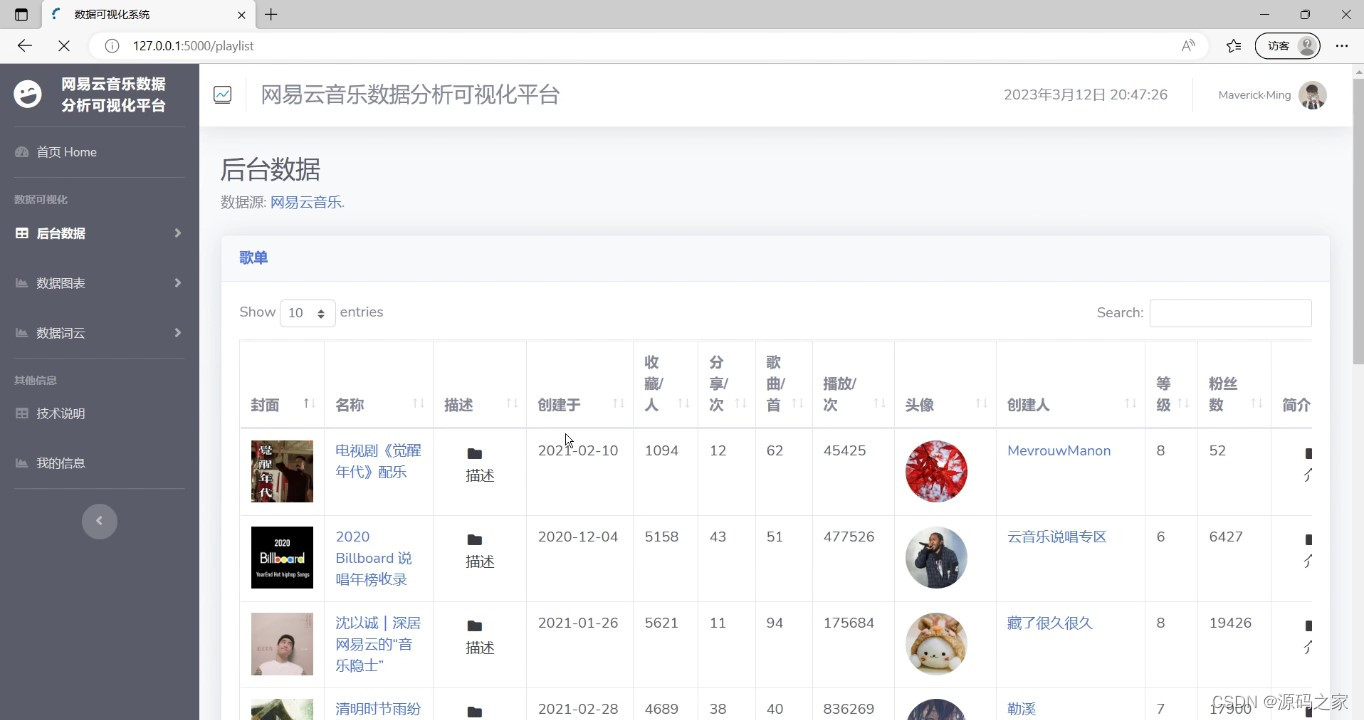
Task: Sort the table by 创建于 column
Action: (x=580, y=385)
